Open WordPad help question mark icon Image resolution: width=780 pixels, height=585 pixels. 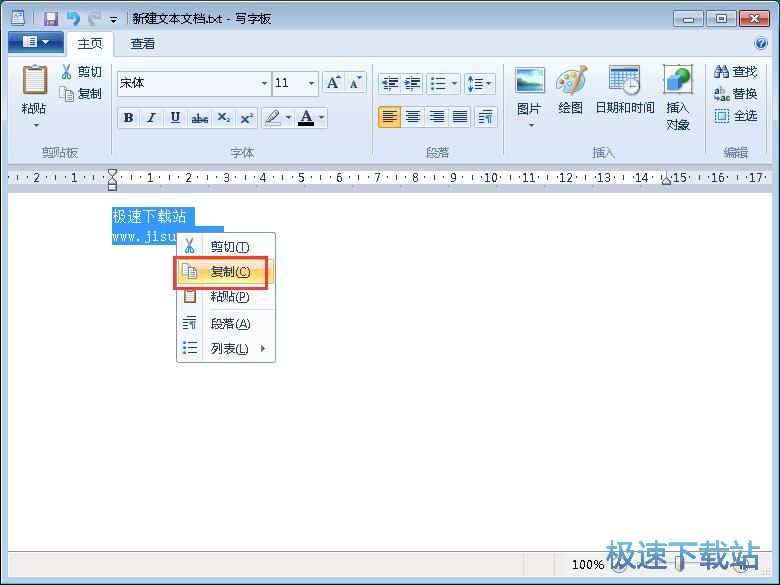coord(761,43)
